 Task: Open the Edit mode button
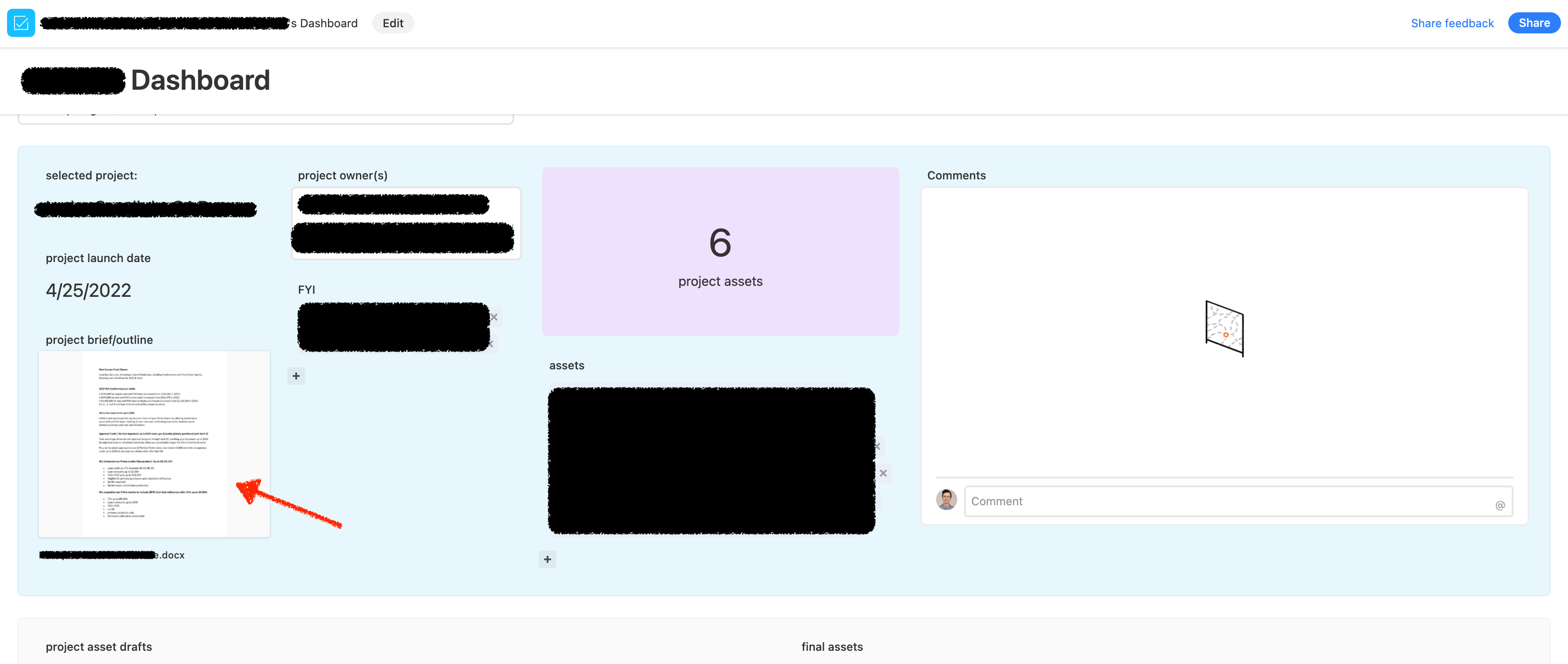392,23
